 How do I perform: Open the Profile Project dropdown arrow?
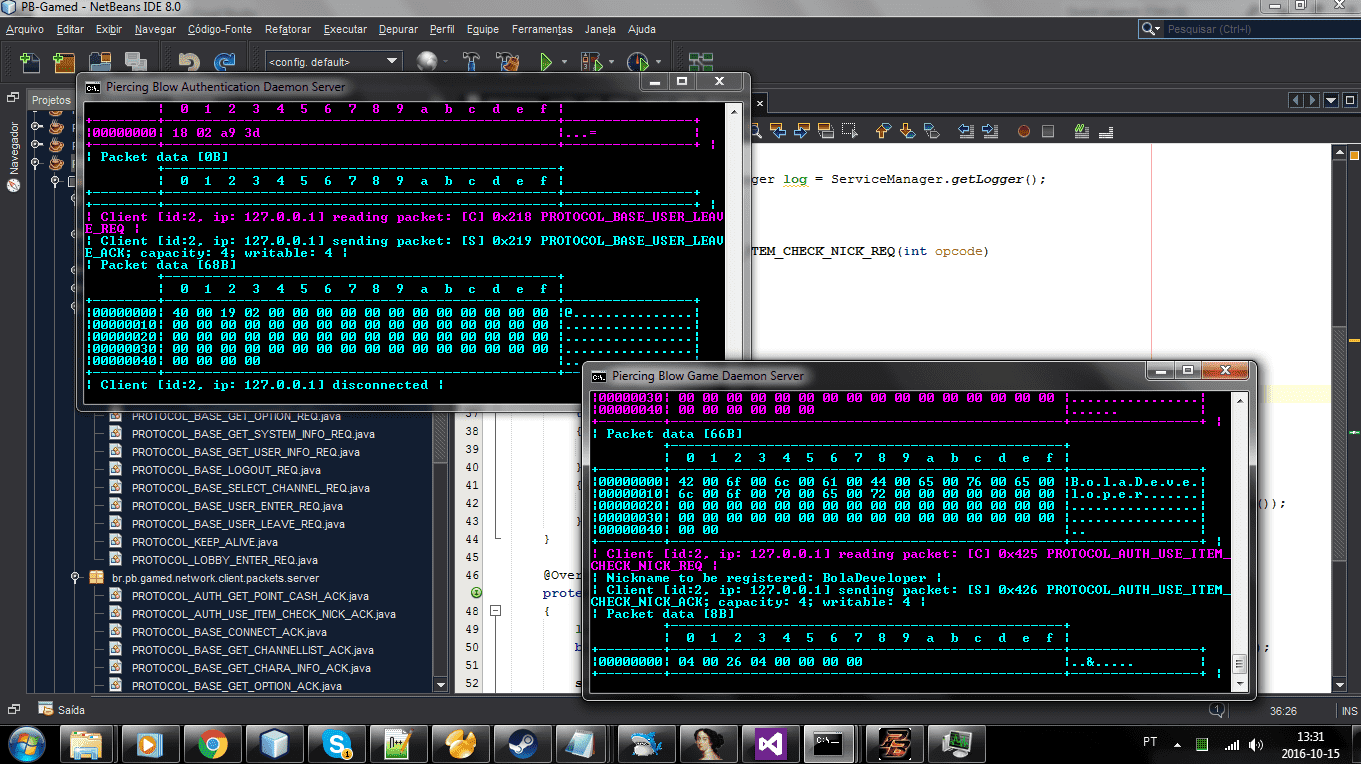pyautogui.click(x=658, y=62)
